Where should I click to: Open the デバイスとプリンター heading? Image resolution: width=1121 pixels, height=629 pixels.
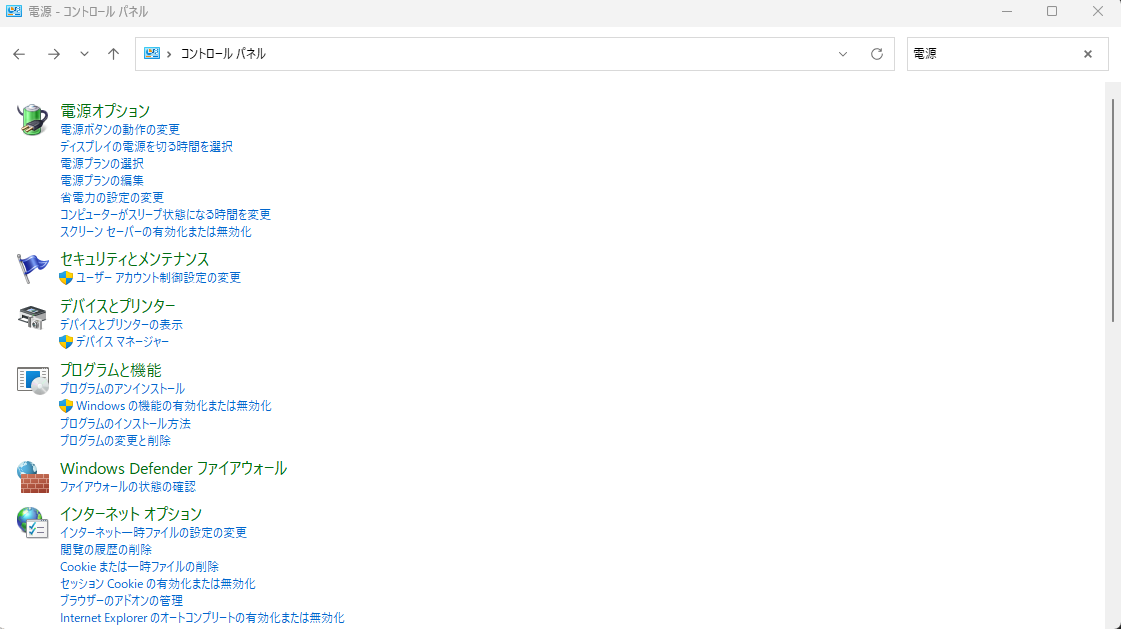[118, 306]
